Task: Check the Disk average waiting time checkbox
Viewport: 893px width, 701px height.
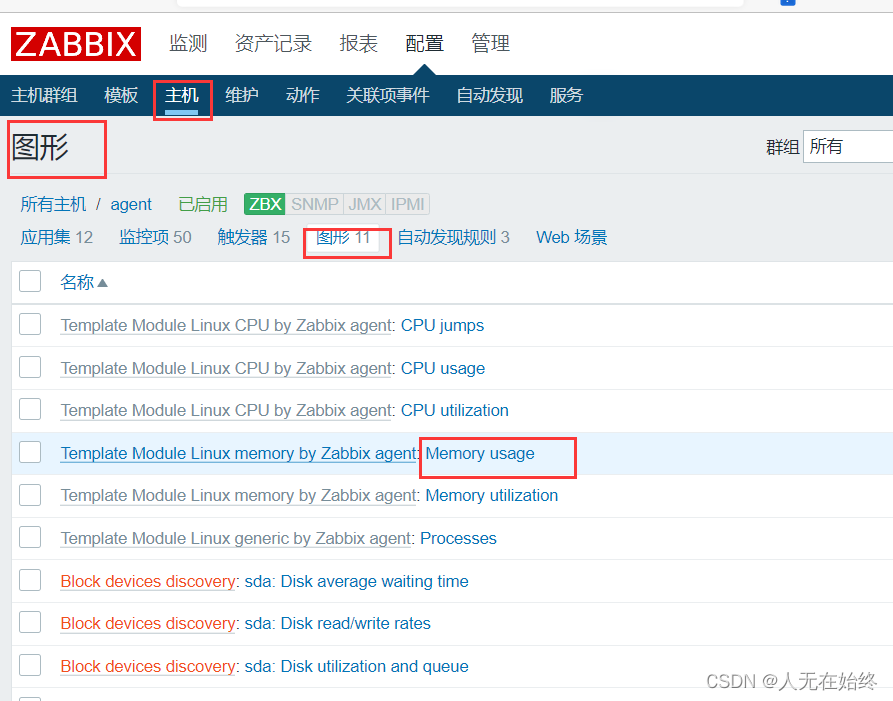Action: pyautogui.click(x=30, y=580)
